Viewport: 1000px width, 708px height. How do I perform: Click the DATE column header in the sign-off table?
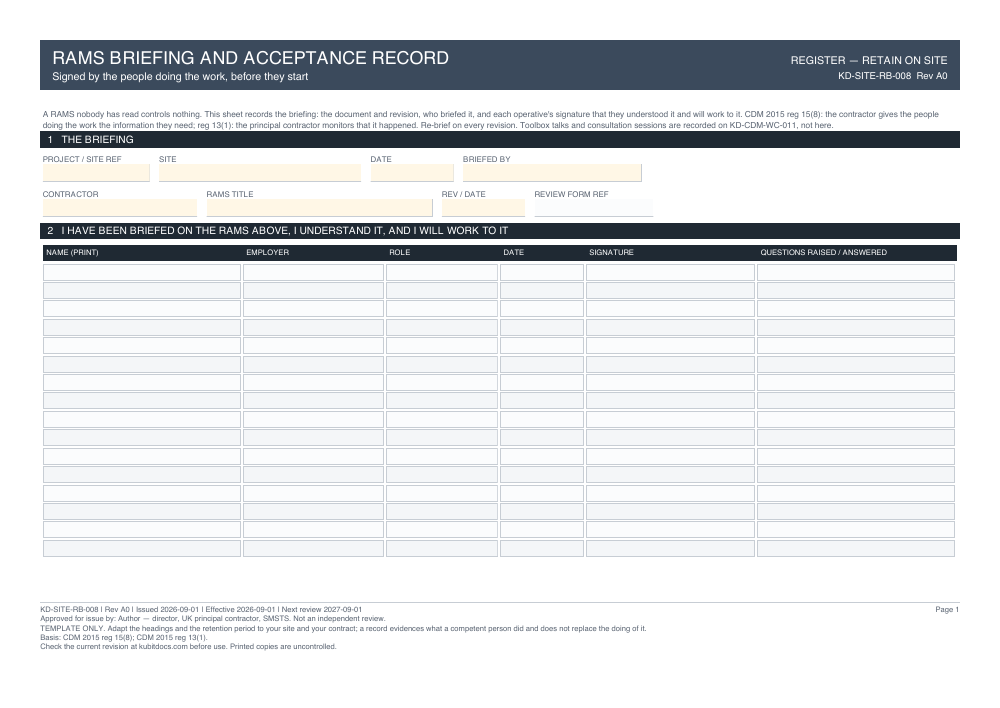click(x=513, y=253)
